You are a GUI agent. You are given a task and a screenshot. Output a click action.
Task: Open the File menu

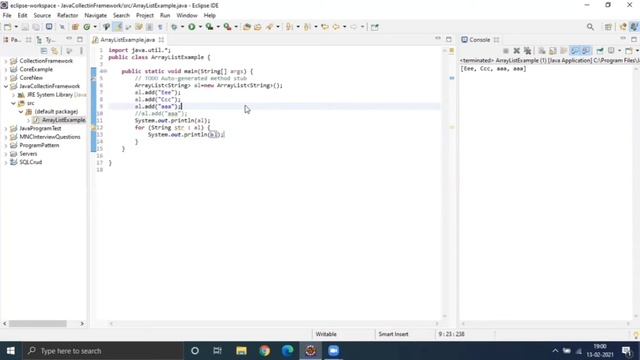pos(7,16)
